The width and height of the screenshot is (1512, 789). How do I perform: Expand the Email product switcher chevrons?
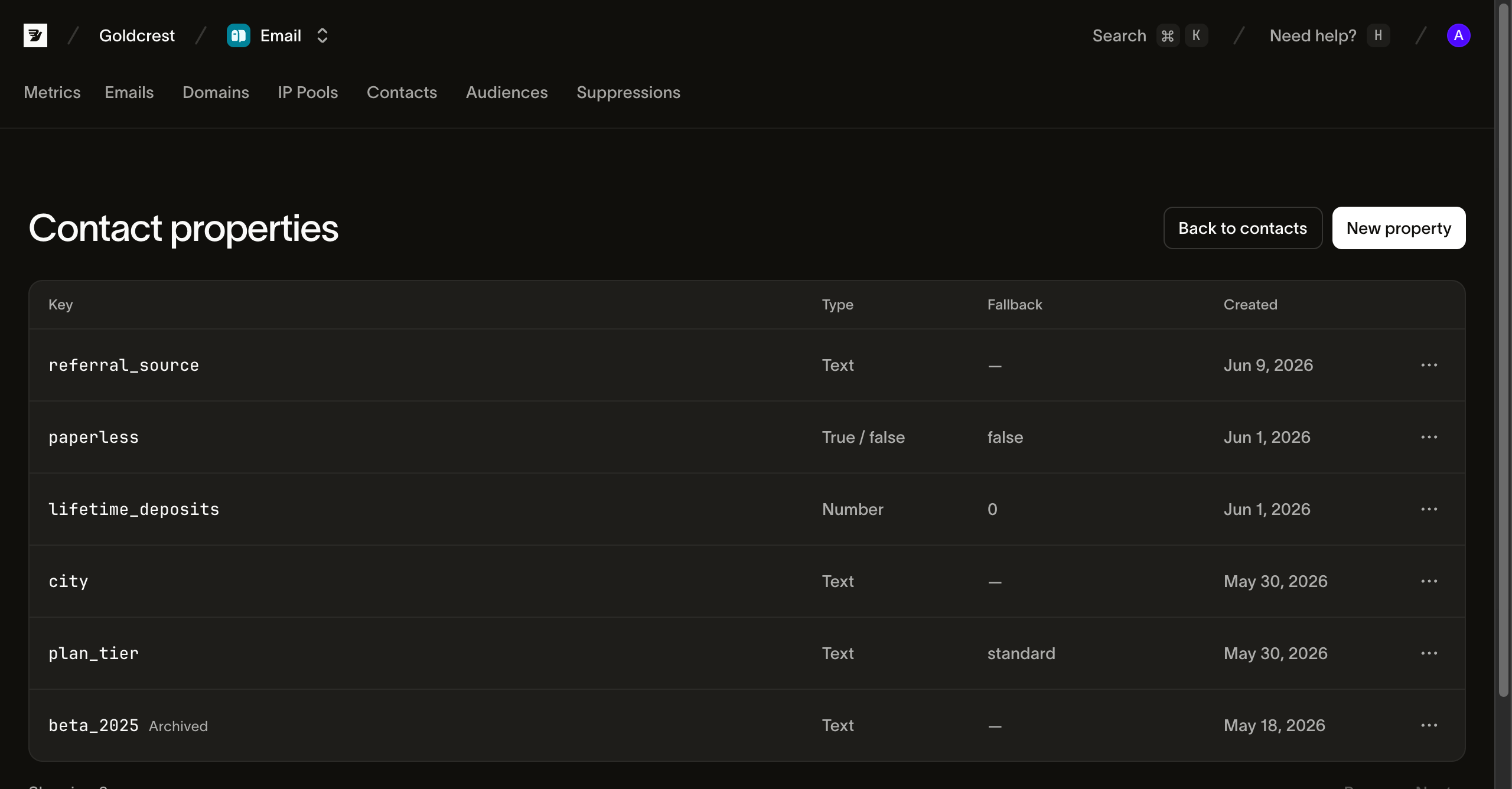322,35
